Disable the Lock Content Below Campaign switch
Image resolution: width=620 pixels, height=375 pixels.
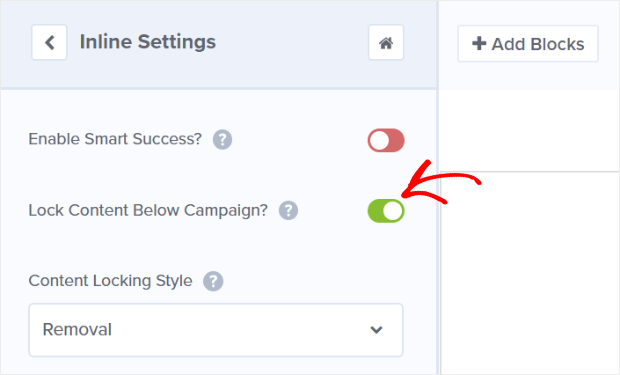point(386,211)
